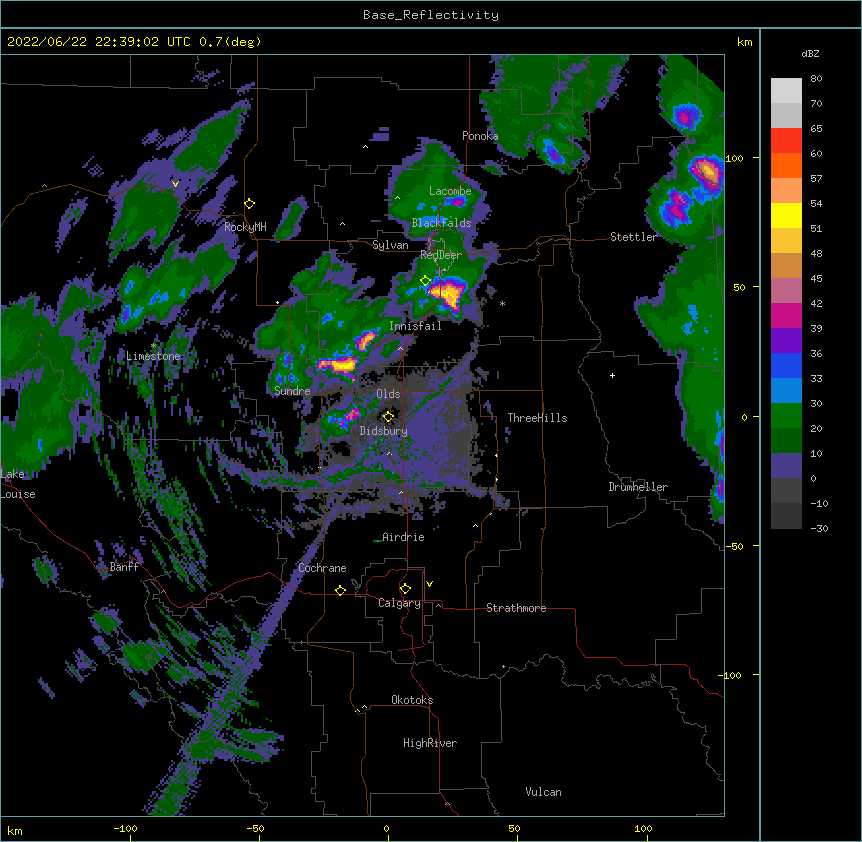This screenshot has width=862, height=842.
Task: Click the Sundre town label
Action: pos(292,391)
